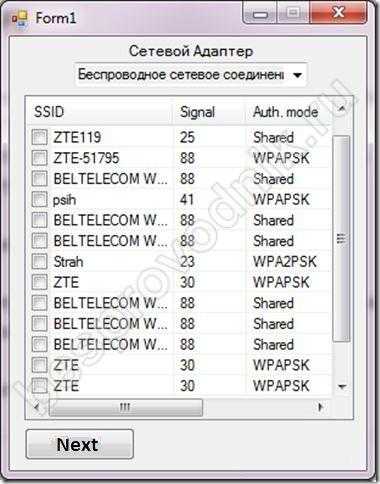380x484 pixels.
Task: Sort by the SSID column header
Action: (x=99, y=112)
